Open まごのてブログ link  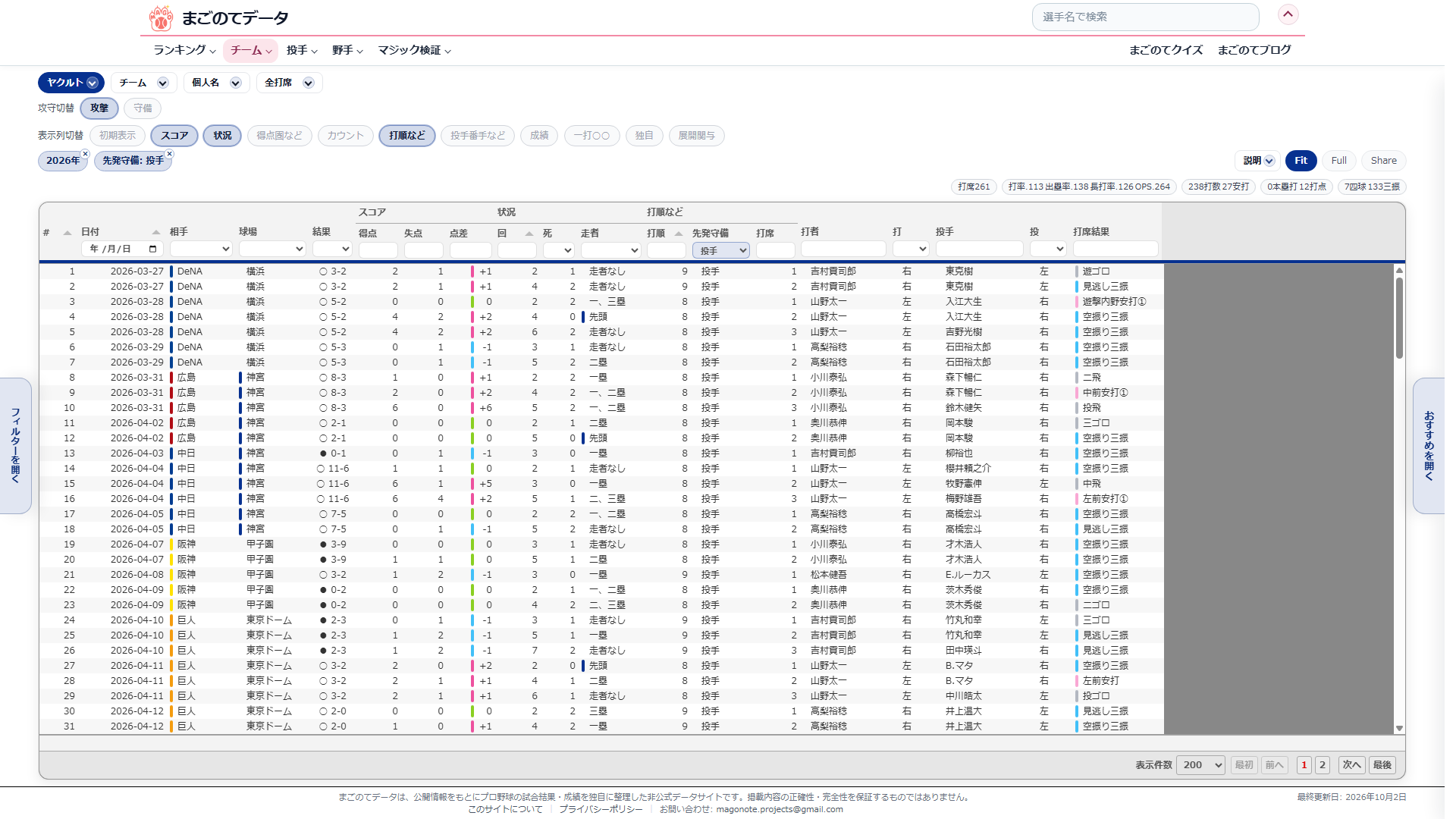pos(1254,50)
